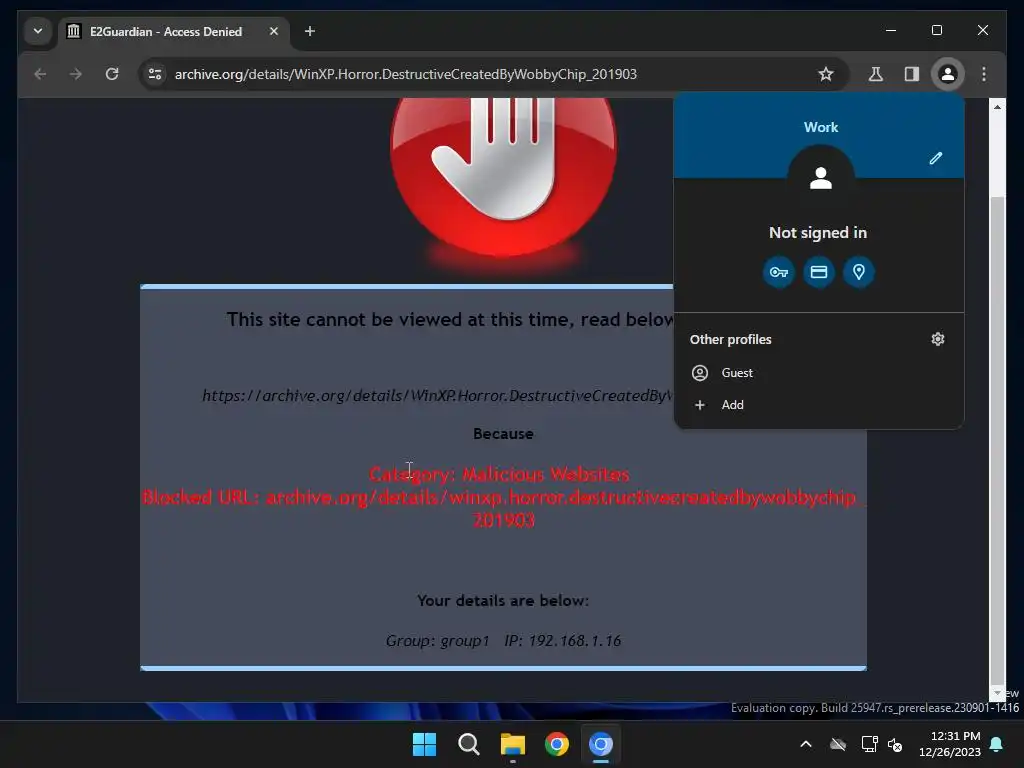View site information icon in address bar
Viewport: 1024px width, 768px height.
155,74
